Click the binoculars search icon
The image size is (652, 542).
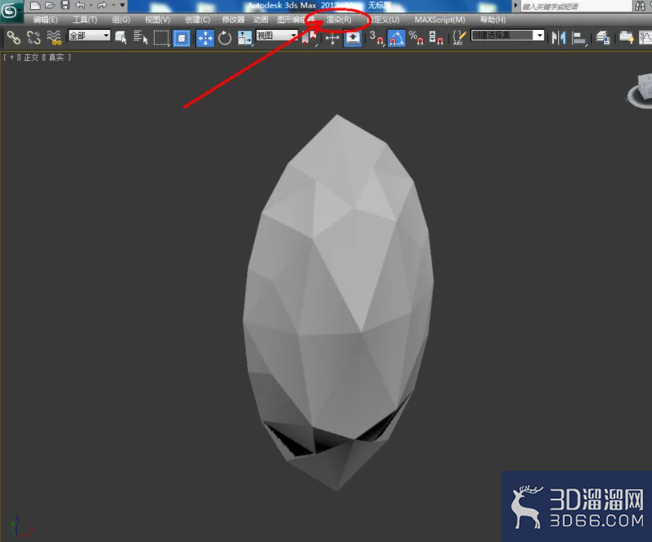(641, 6)
